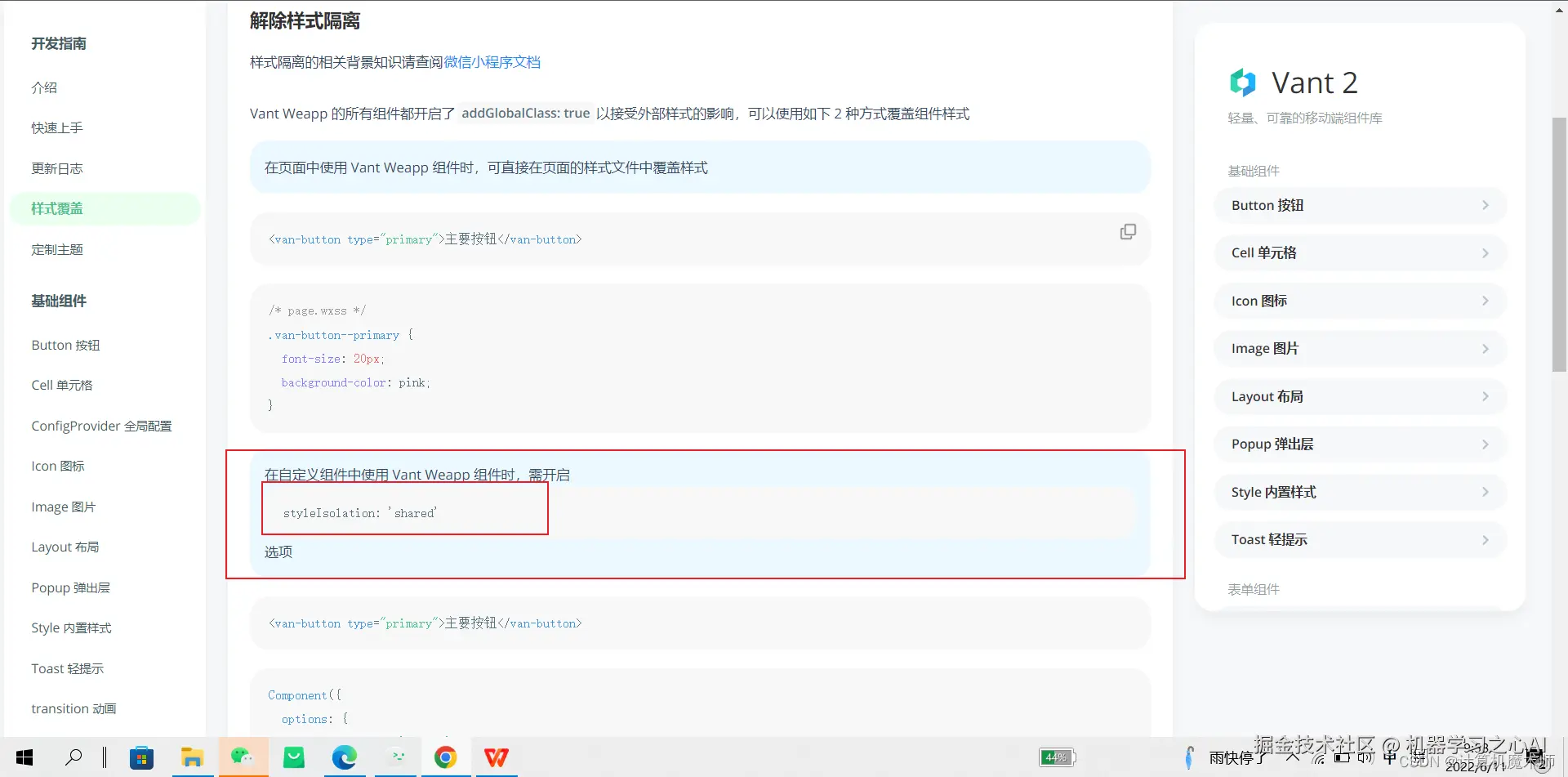The height and width of the screenshot is (777, 1568).
Task: Expand Icon 图标 chevron in Vant preview
Action: click(1486, 301)
